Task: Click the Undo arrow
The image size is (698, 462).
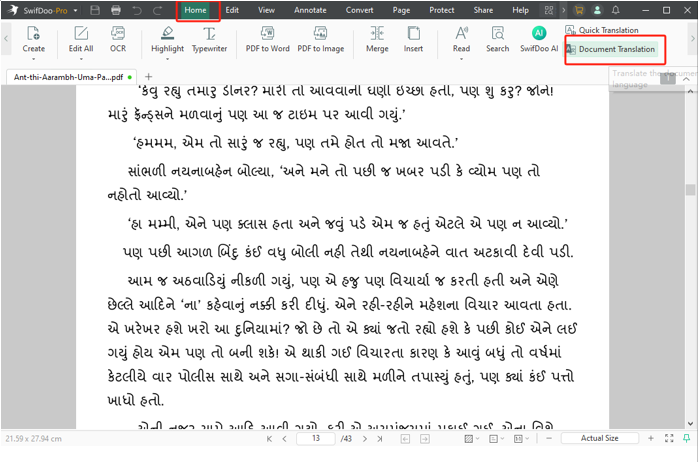Action: click(x=137, y=10)
